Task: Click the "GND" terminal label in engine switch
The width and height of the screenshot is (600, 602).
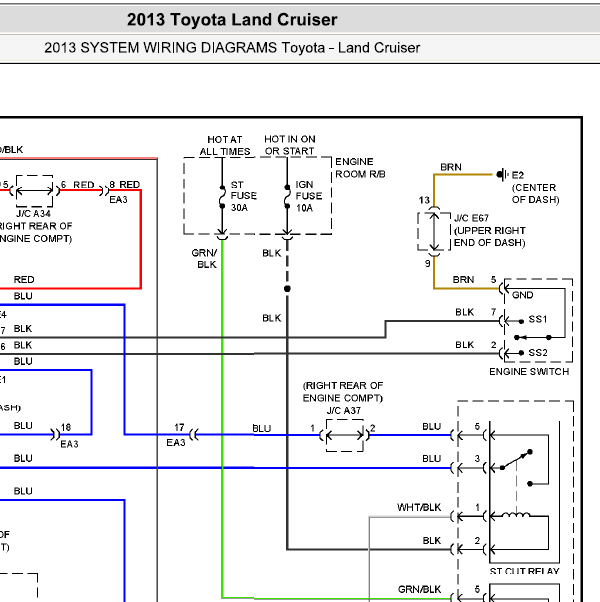Action: click(522, 295)
